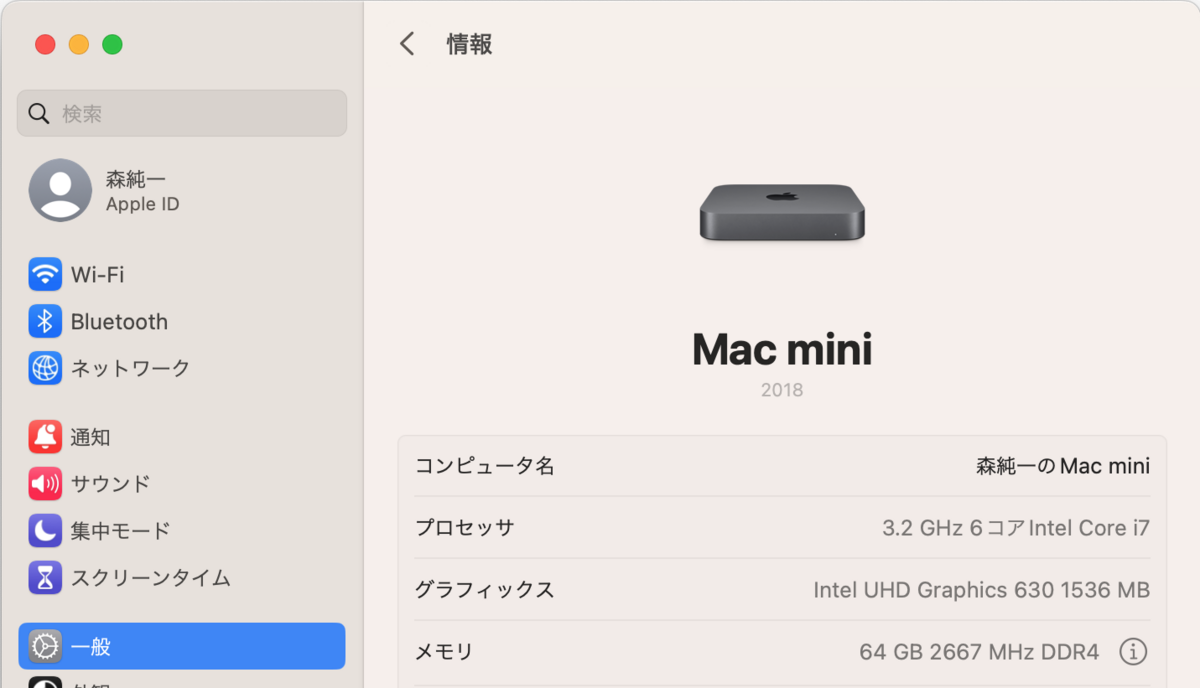Viewport: 1200px width, 688px height.
Task: Open サウンド settings label
Action: [110, 484]
